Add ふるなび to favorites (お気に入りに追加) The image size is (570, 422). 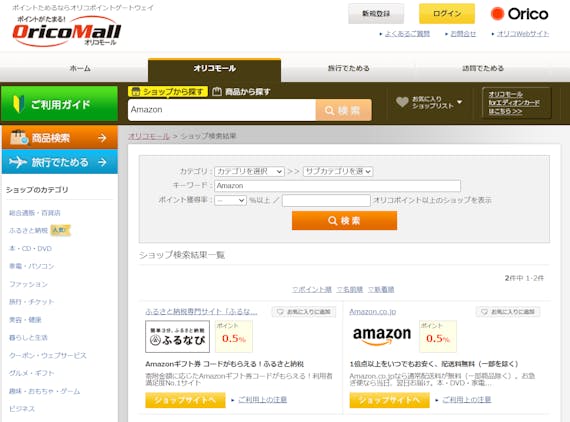click(304, 312)
